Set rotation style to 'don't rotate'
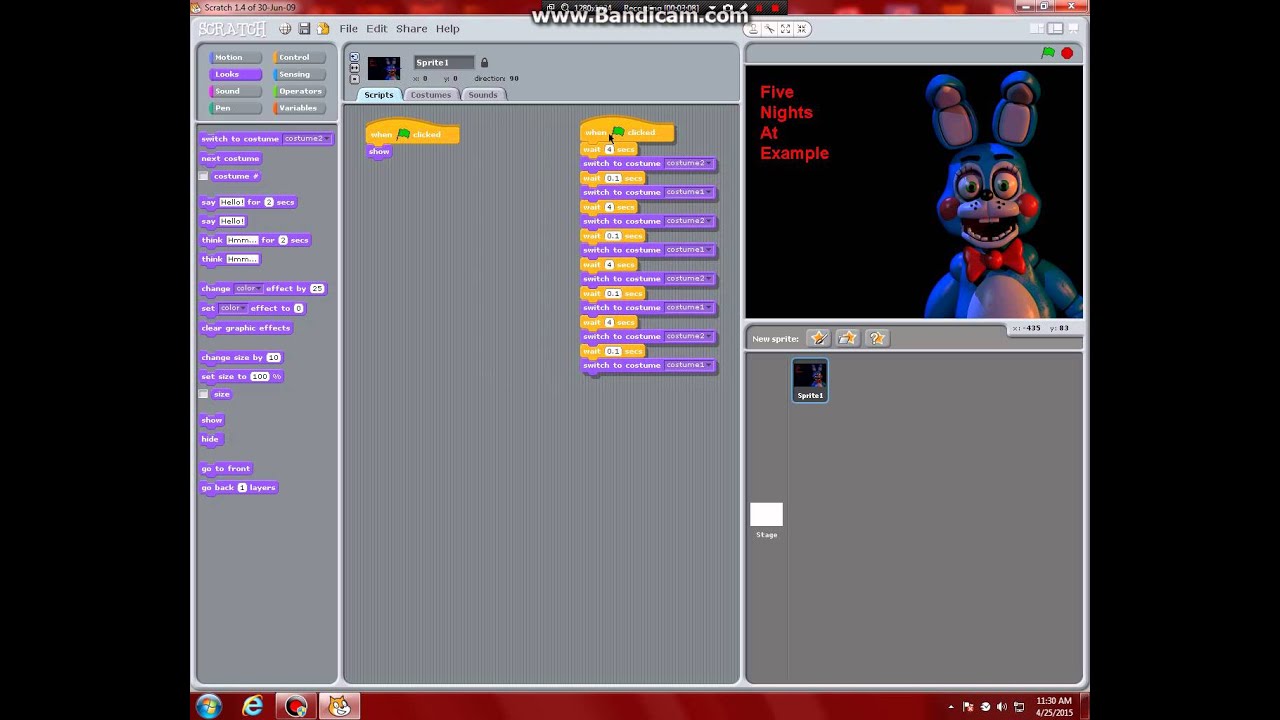The width and height of the screenshot is (1280, 720). pyautogui.click(x=354, y=79)
